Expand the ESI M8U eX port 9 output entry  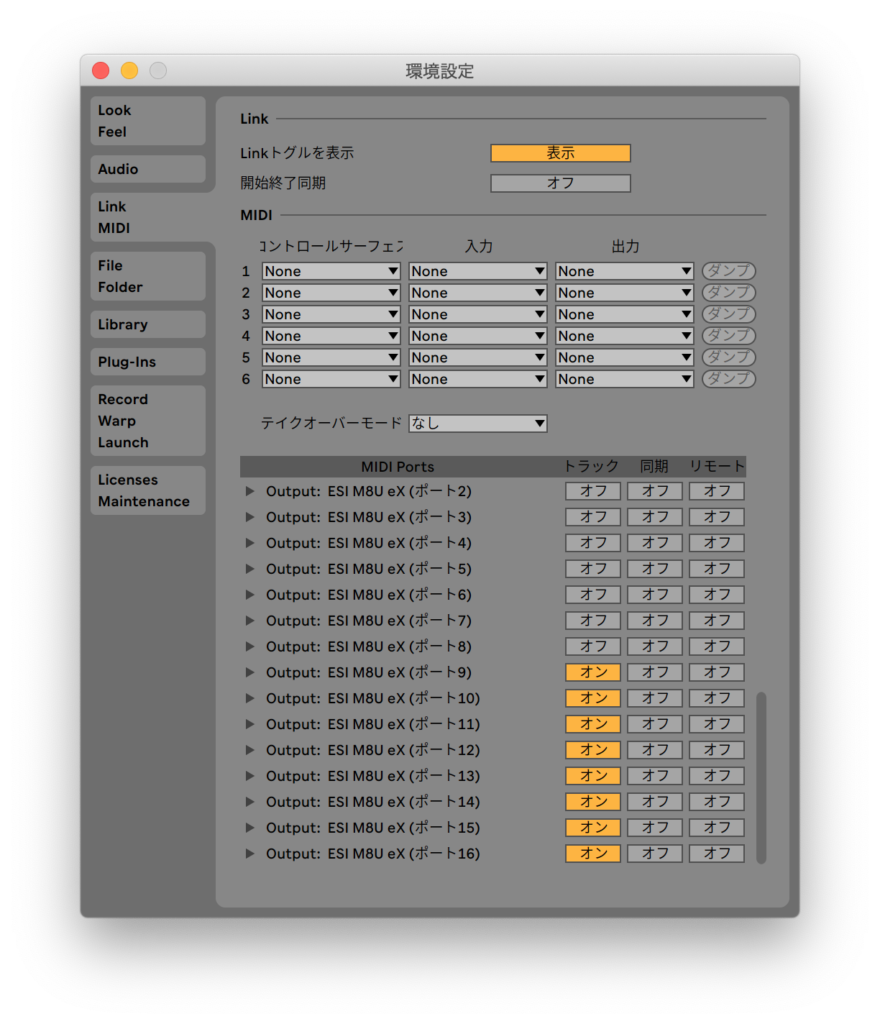pyautogui.click(x=250, y=672)
